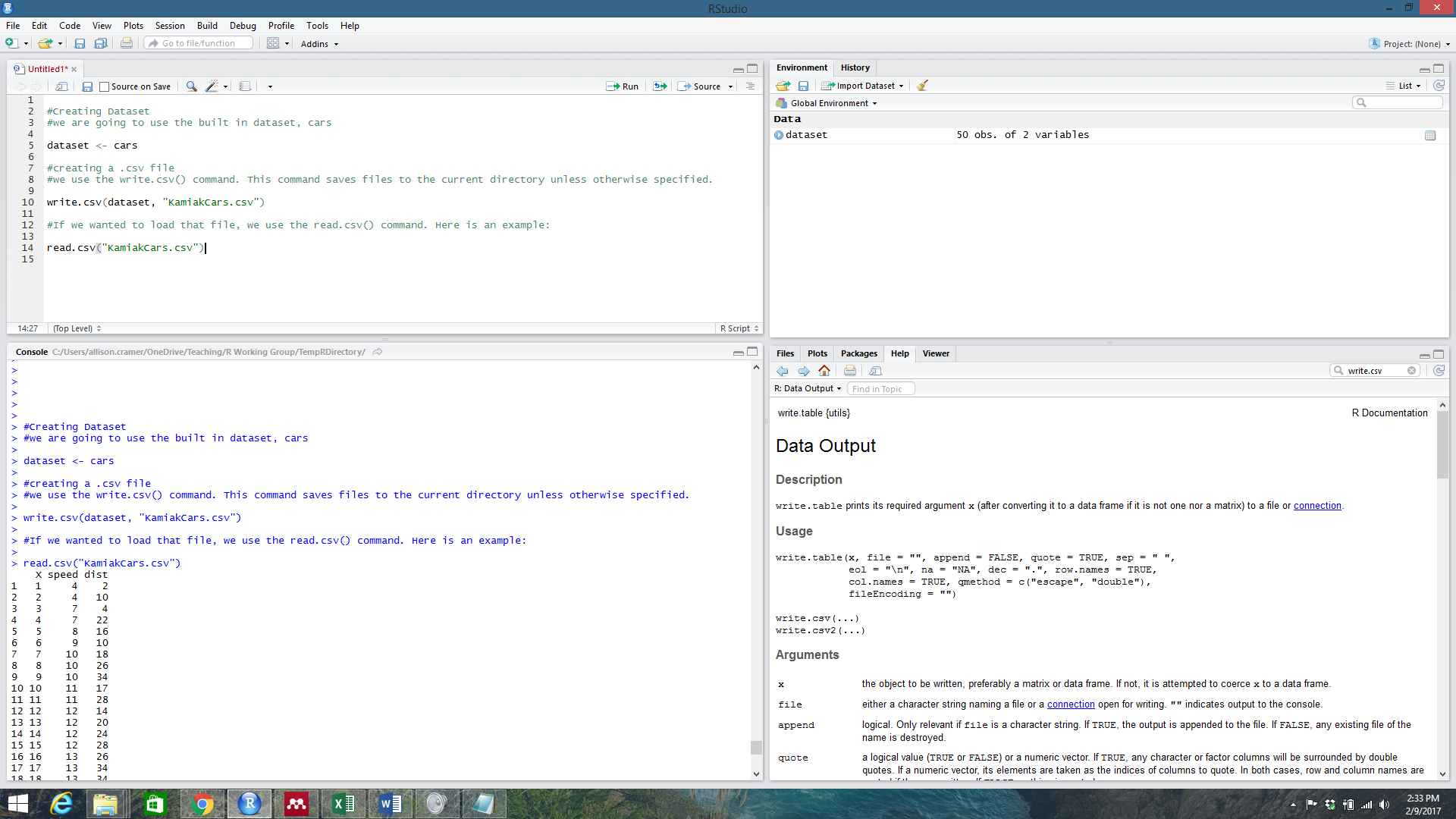Click the print topic icon in Help pane
The height and width of the screenshot is (819, 1456).
click(x=849, y=371)
